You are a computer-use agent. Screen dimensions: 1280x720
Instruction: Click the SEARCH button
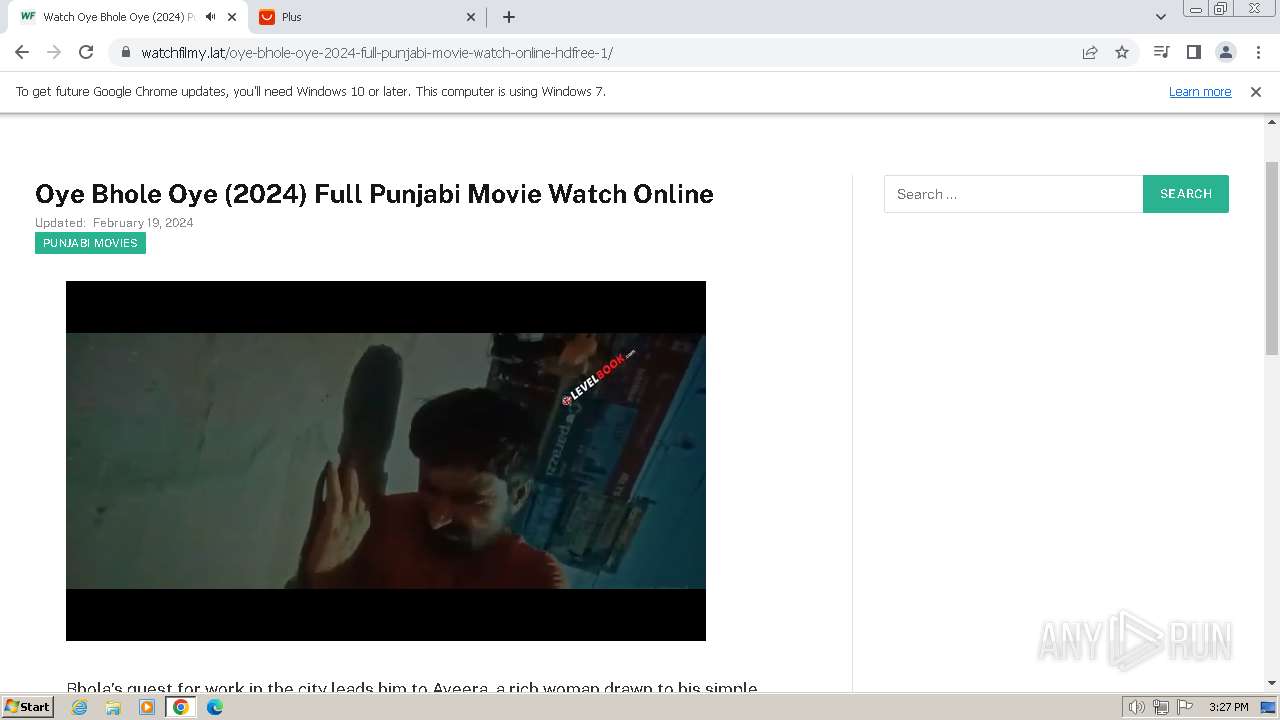(1186, 194)
